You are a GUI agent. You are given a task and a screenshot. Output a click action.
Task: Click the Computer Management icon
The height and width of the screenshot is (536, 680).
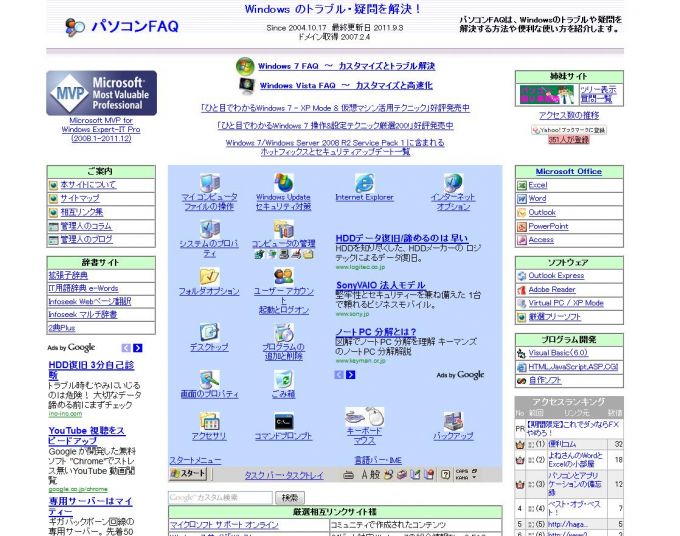click(284, 229)
